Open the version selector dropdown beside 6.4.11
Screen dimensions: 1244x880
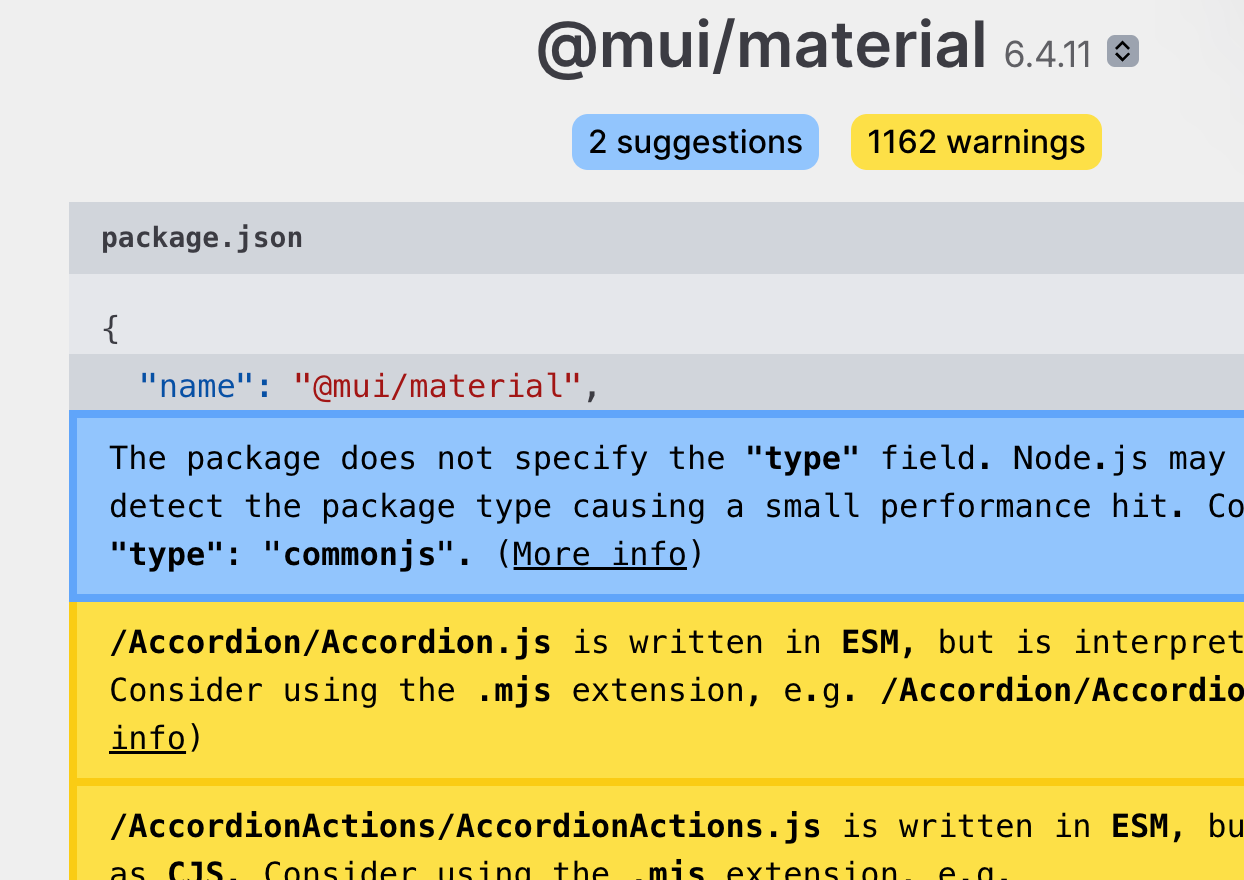click(1123, 52)
